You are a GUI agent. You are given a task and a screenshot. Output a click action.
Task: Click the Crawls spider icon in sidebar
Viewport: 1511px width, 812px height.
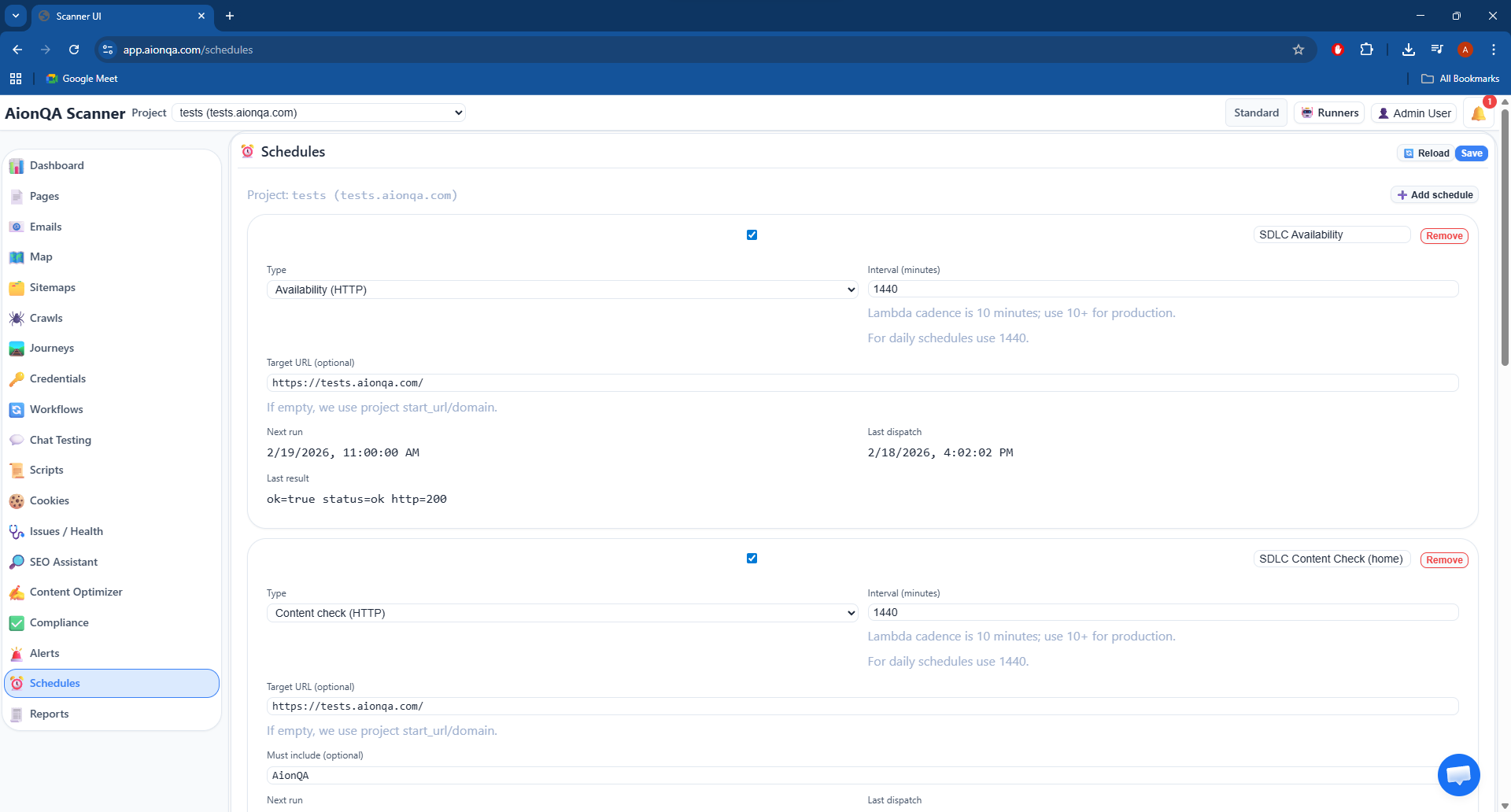point(17,319)
